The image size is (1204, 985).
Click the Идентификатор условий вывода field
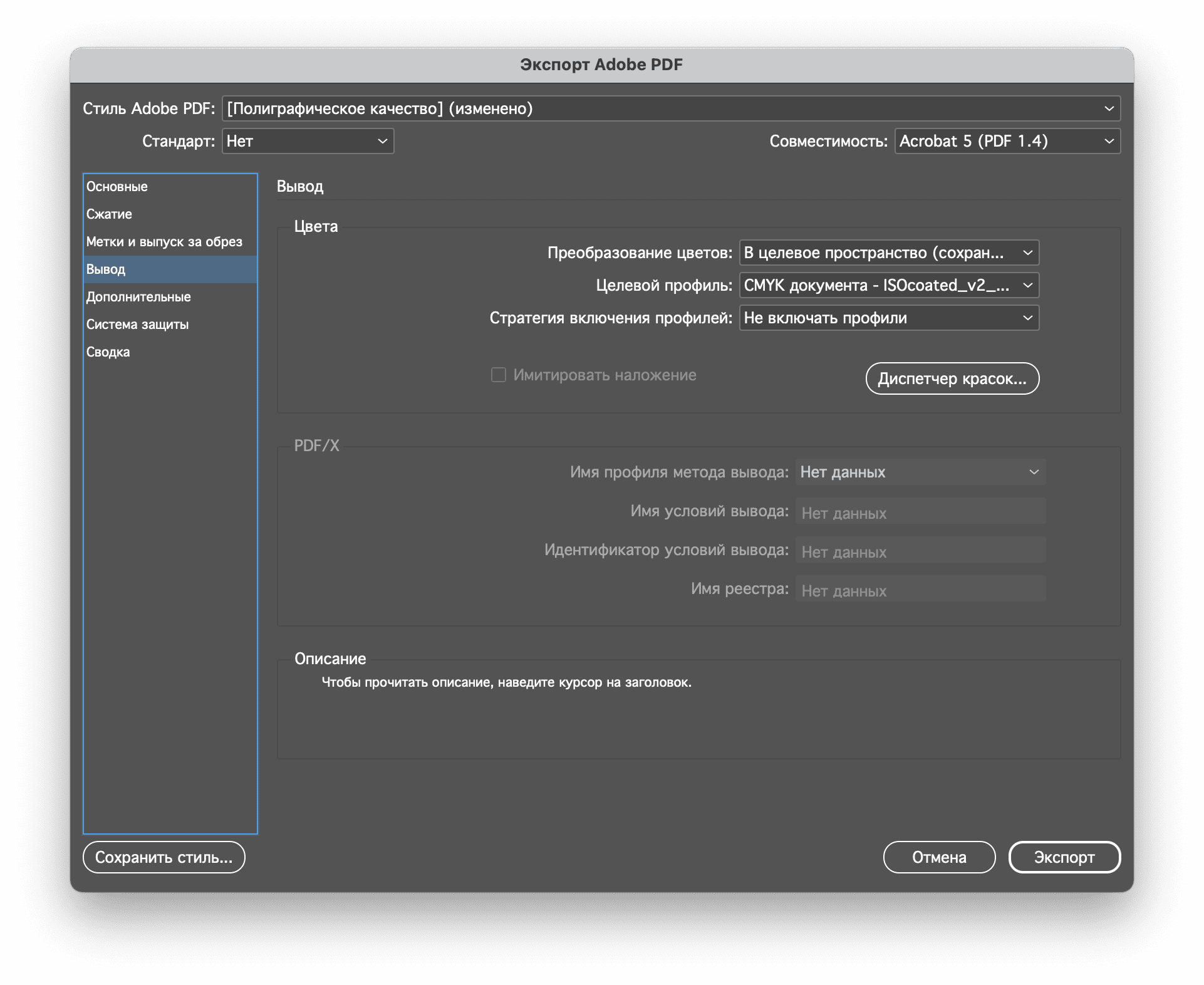click(920, 550)
